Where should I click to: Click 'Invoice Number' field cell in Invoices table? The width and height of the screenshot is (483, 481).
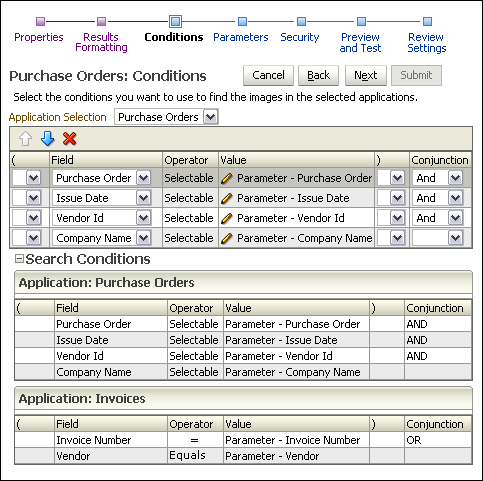coord(111,440)
